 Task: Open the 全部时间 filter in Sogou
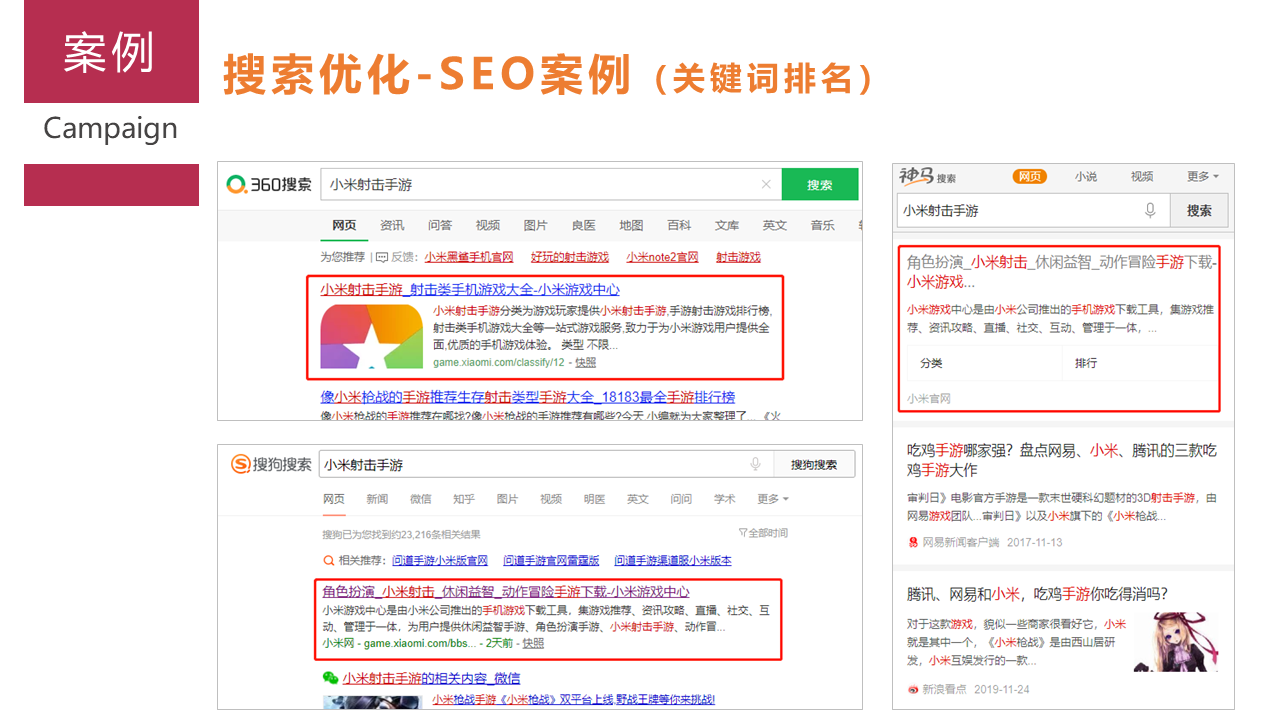coord(763,533)
